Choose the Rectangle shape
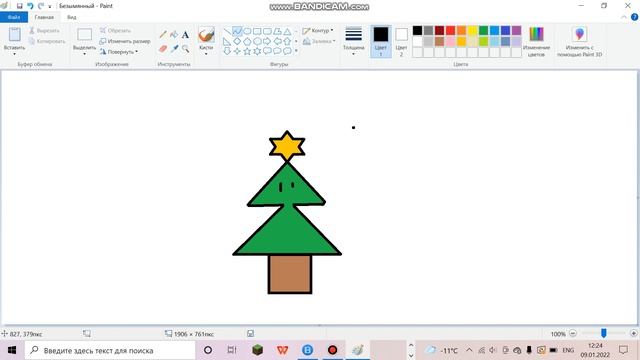Screen dimensions: 640x360 [x=257, y=31]
